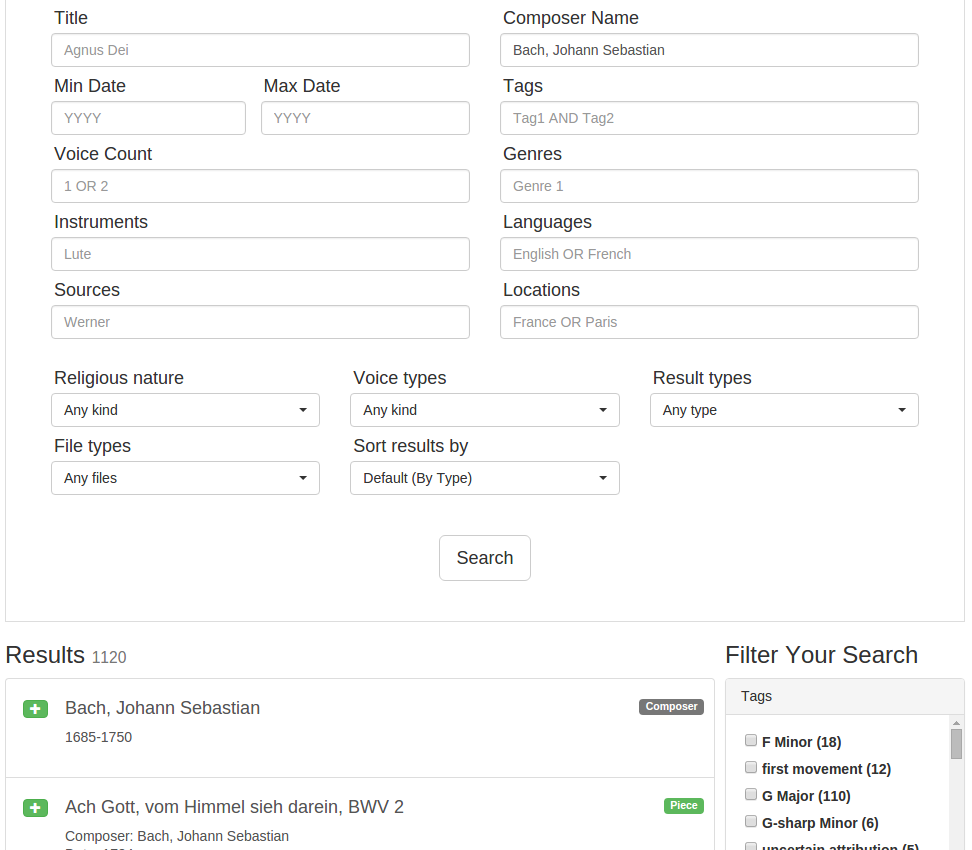The height and width of the screenshot is (850, 972).
Task: Click the Min Date YYYY field
Action: [x=148, y=118]
